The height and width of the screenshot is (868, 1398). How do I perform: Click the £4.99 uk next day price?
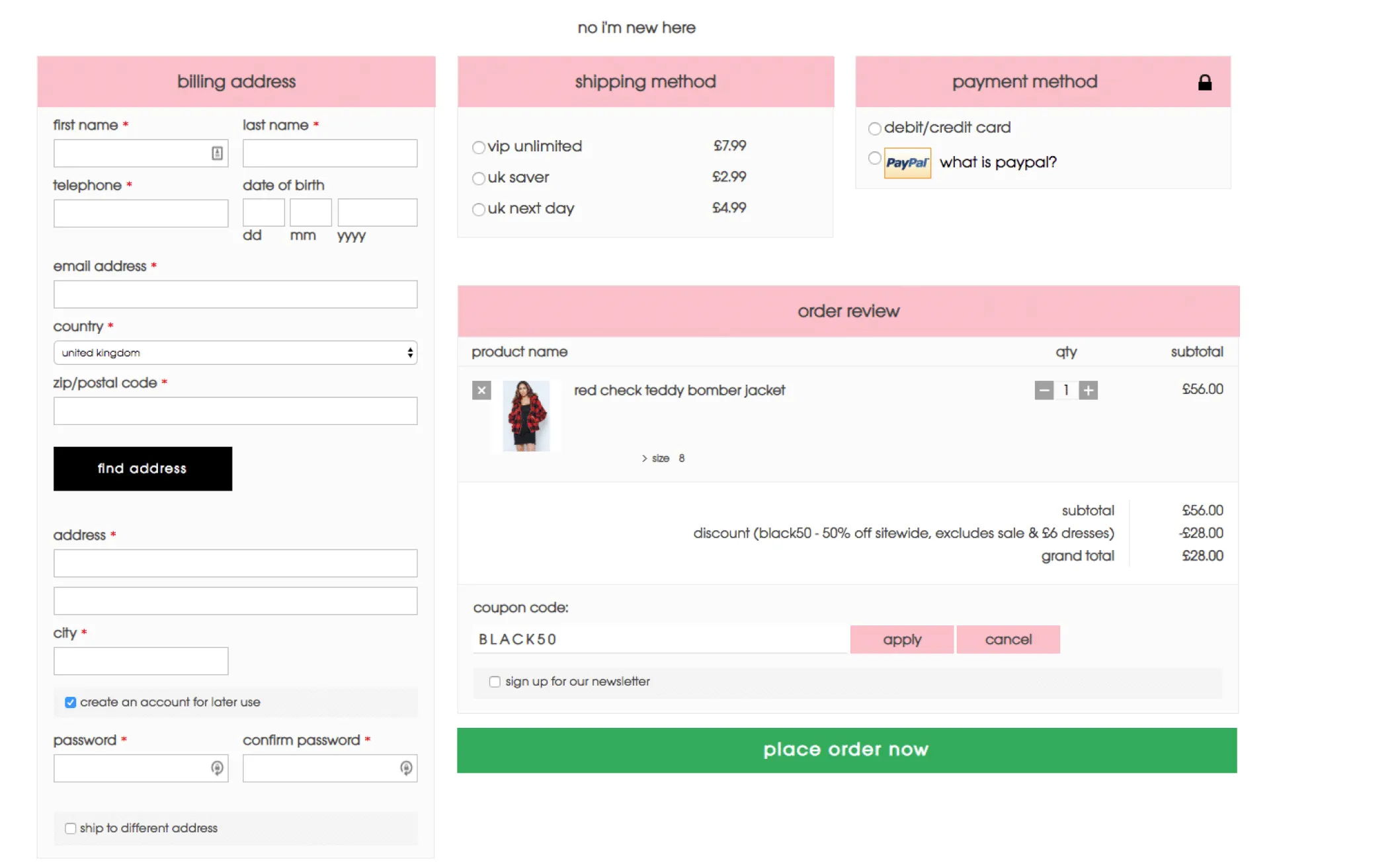pos(729,208)
